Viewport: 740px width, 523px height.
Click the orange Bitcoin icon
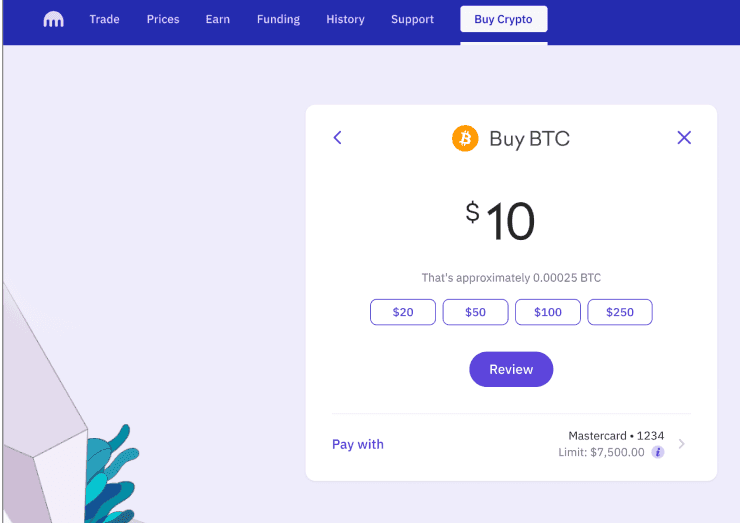(465, 138)
